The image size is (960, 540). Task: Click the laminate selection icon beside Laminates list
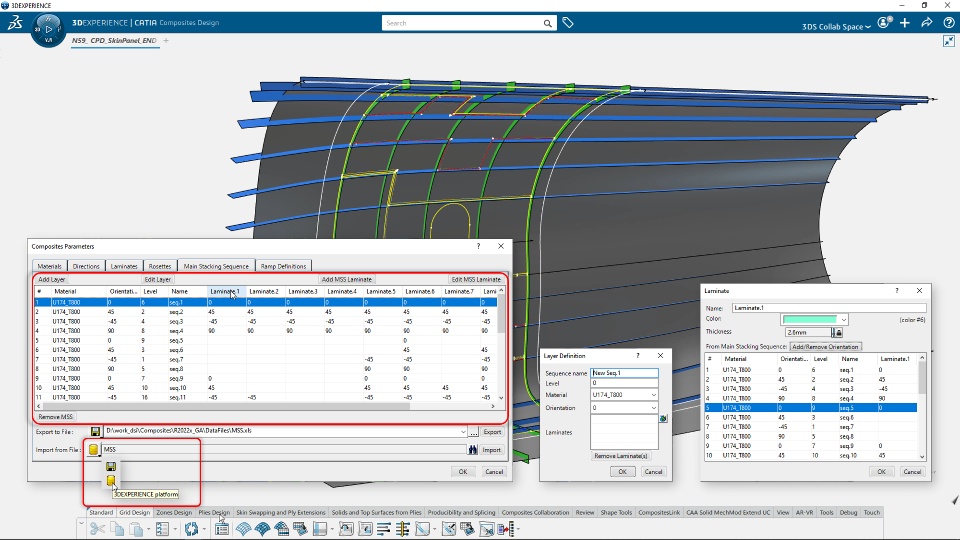pos(663,418)
